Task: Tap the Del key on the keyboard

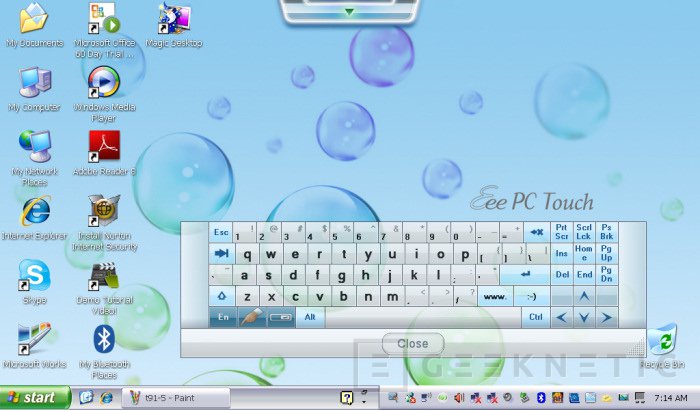Action: (562, 275)
